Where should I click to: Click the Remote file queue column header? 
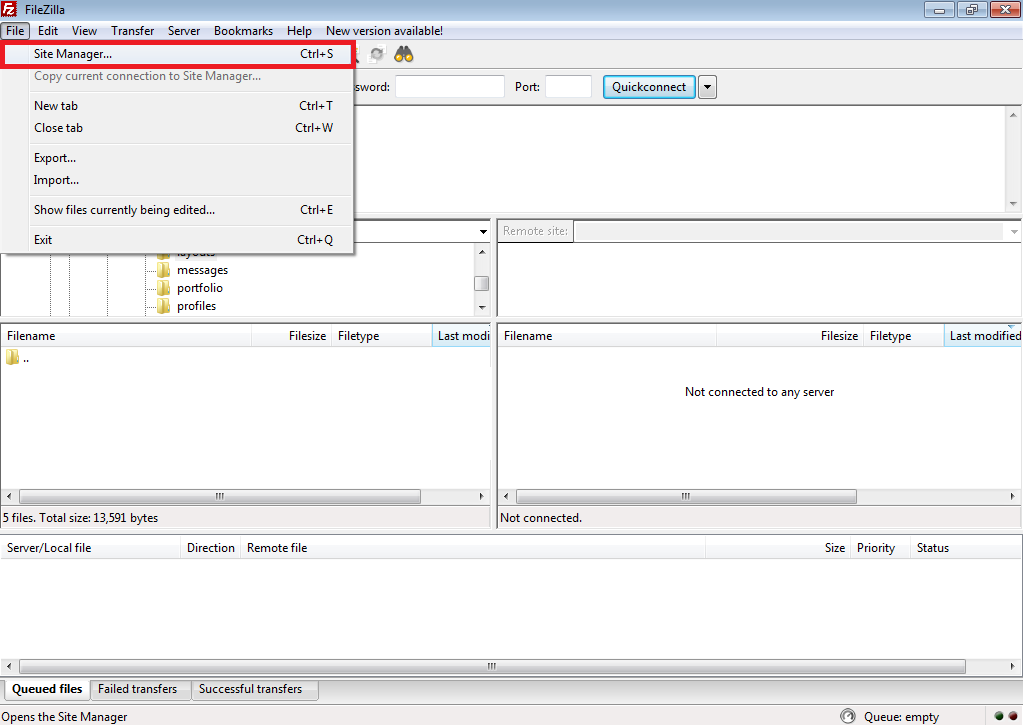473,548
